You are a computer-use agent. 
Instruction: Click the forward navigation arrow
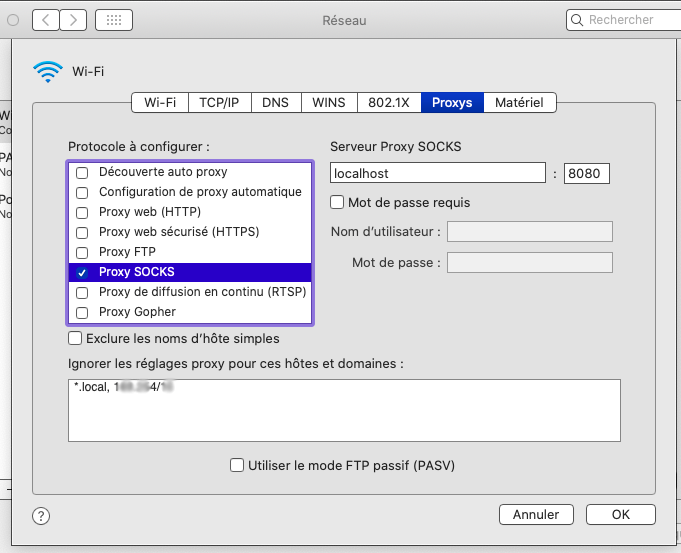click(74, 20)
